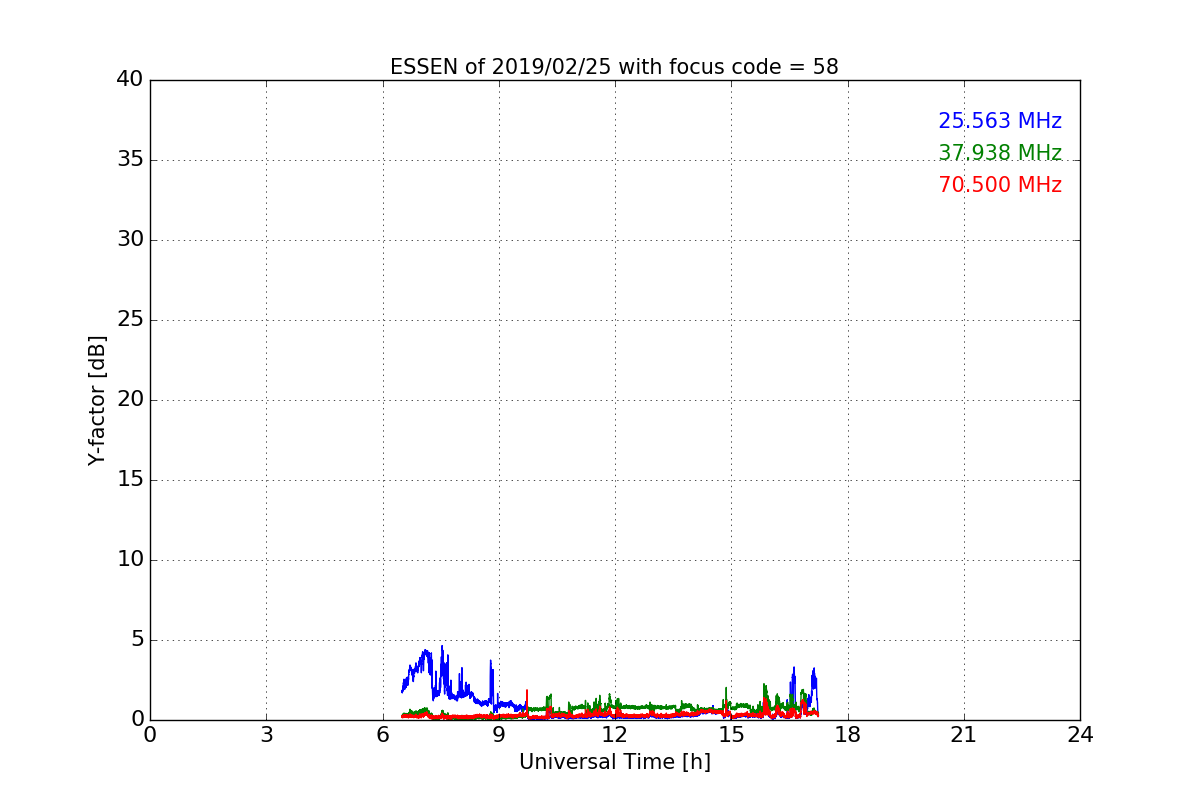This screenshot has height=800, width=1200.
Task: Click y-axis tick label 25
Action: pyautogui.click(x=130, y=320)
